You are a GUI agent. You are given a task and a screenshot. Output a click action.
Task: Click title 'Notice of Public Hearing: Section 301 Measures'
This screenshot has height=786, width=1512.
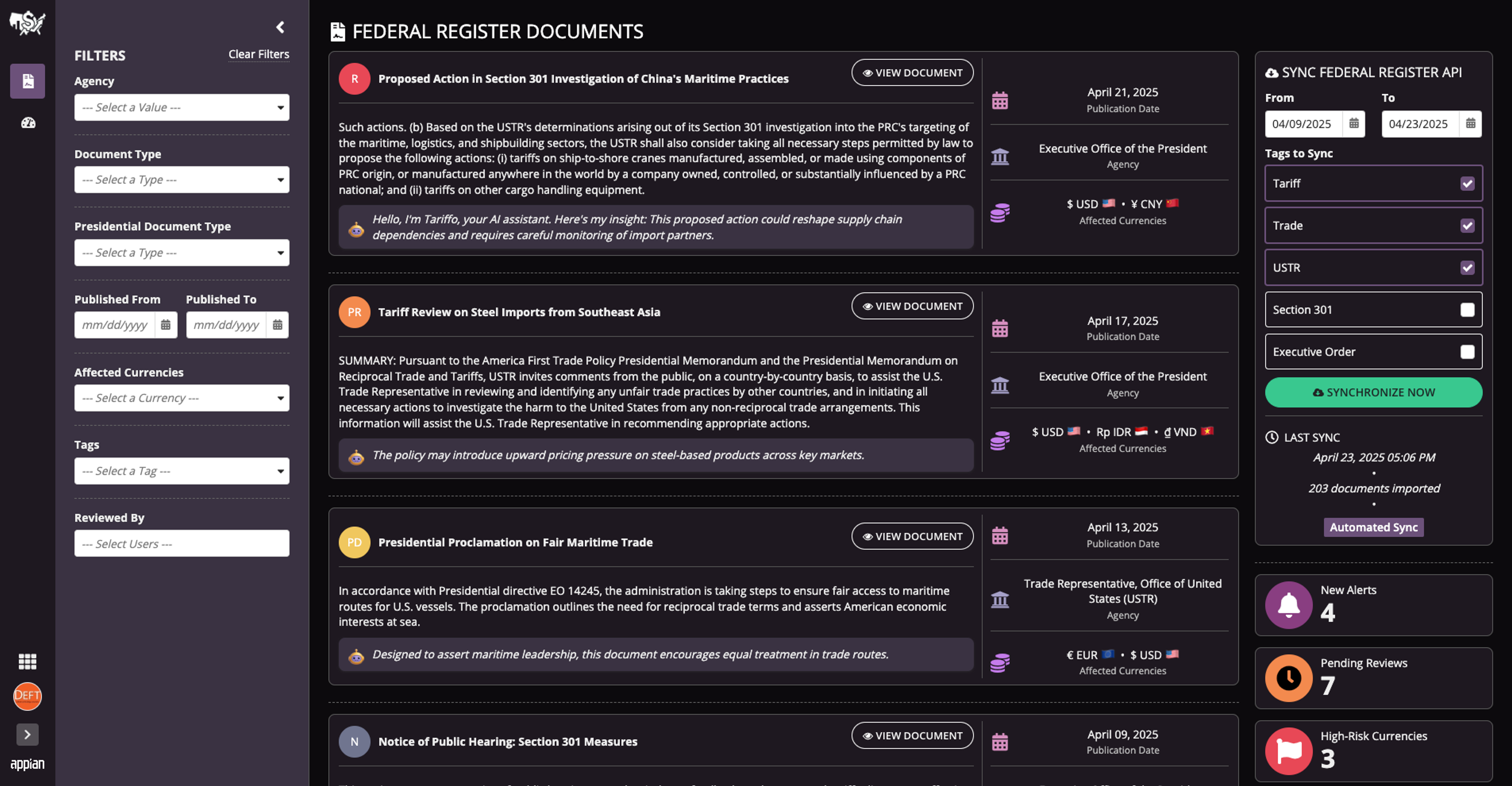tap(508, 742)
